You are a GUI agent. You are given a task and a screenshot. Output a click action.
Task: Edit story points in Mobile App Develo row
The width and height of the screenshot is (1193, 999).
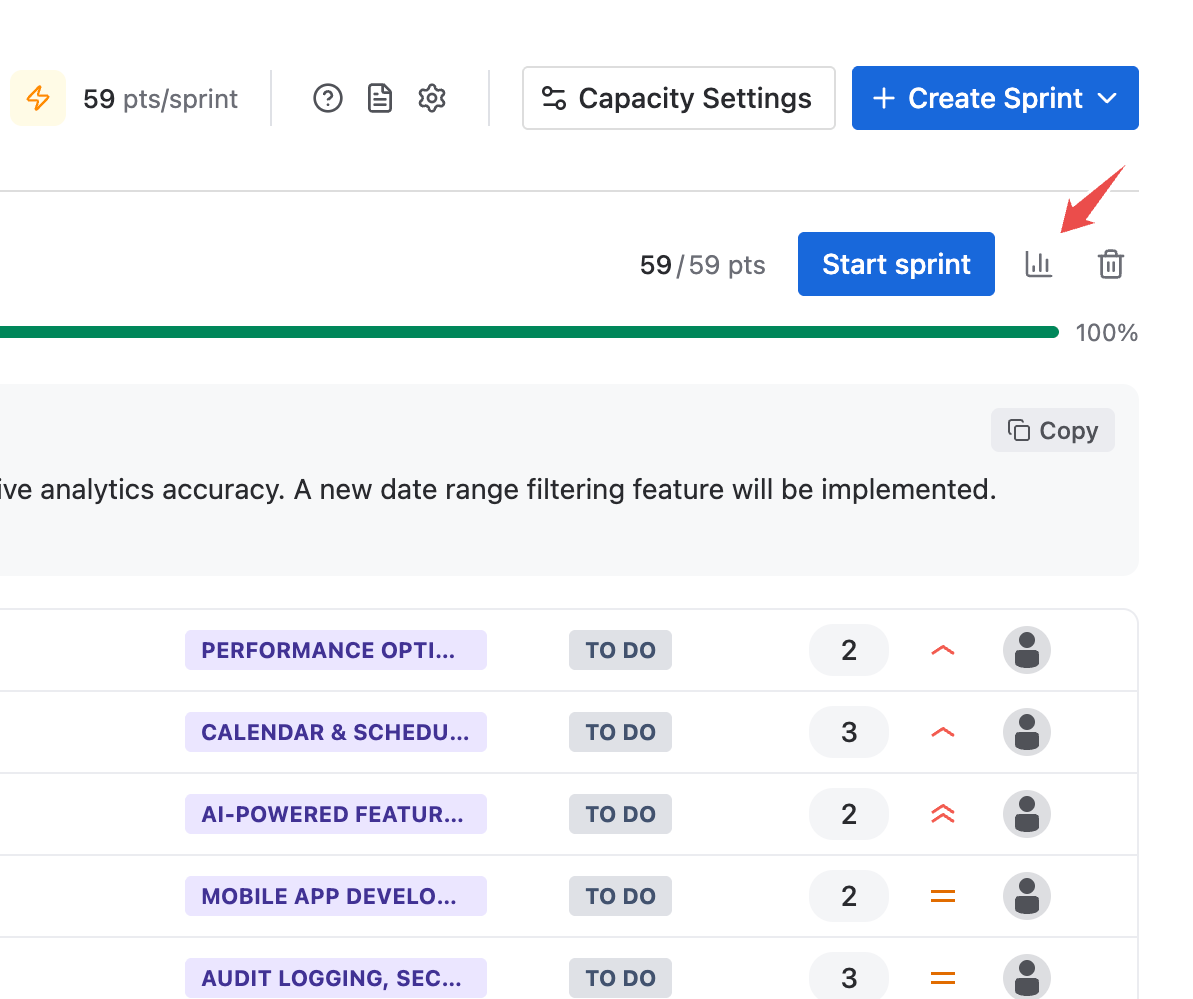849,896
